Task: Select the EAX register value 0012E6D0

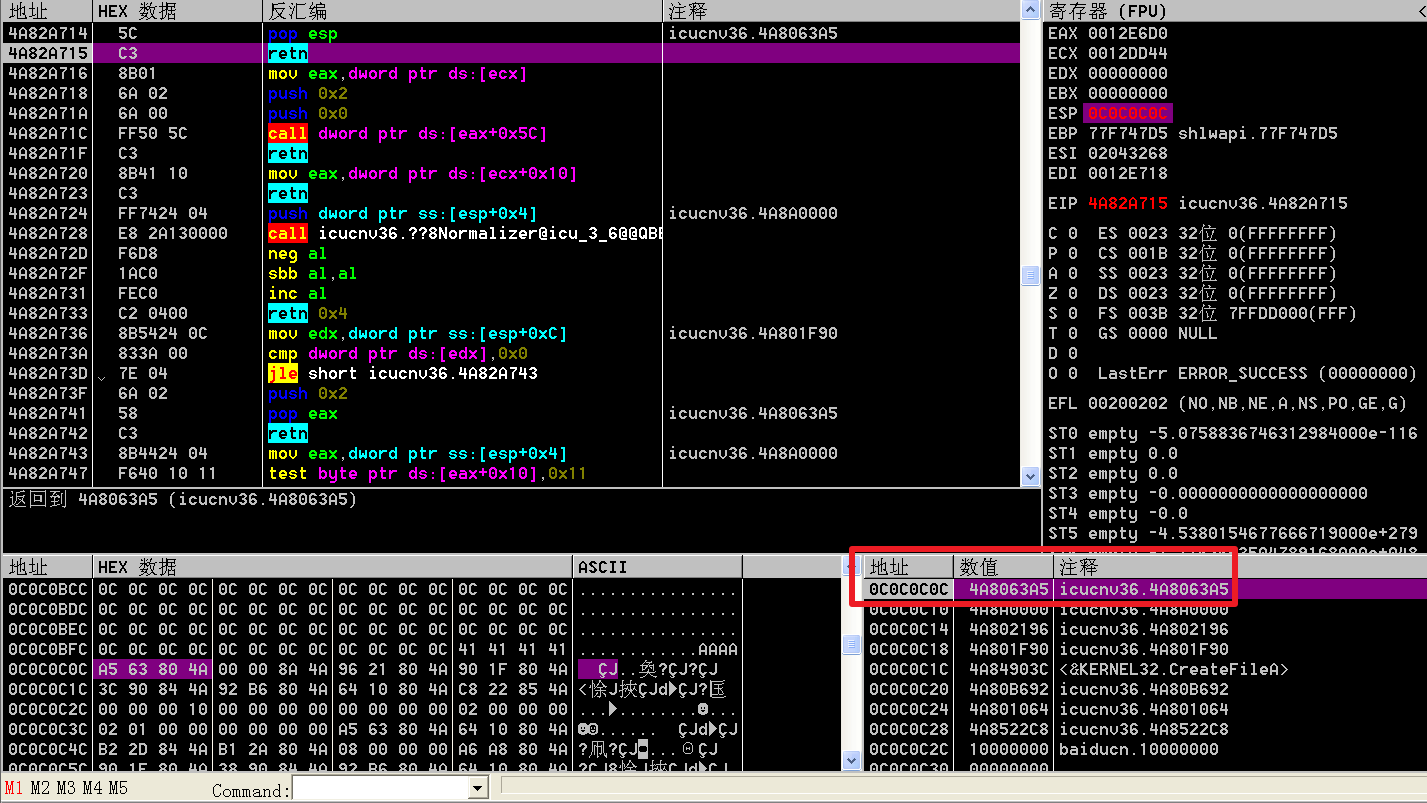Action: point(1127,33)
